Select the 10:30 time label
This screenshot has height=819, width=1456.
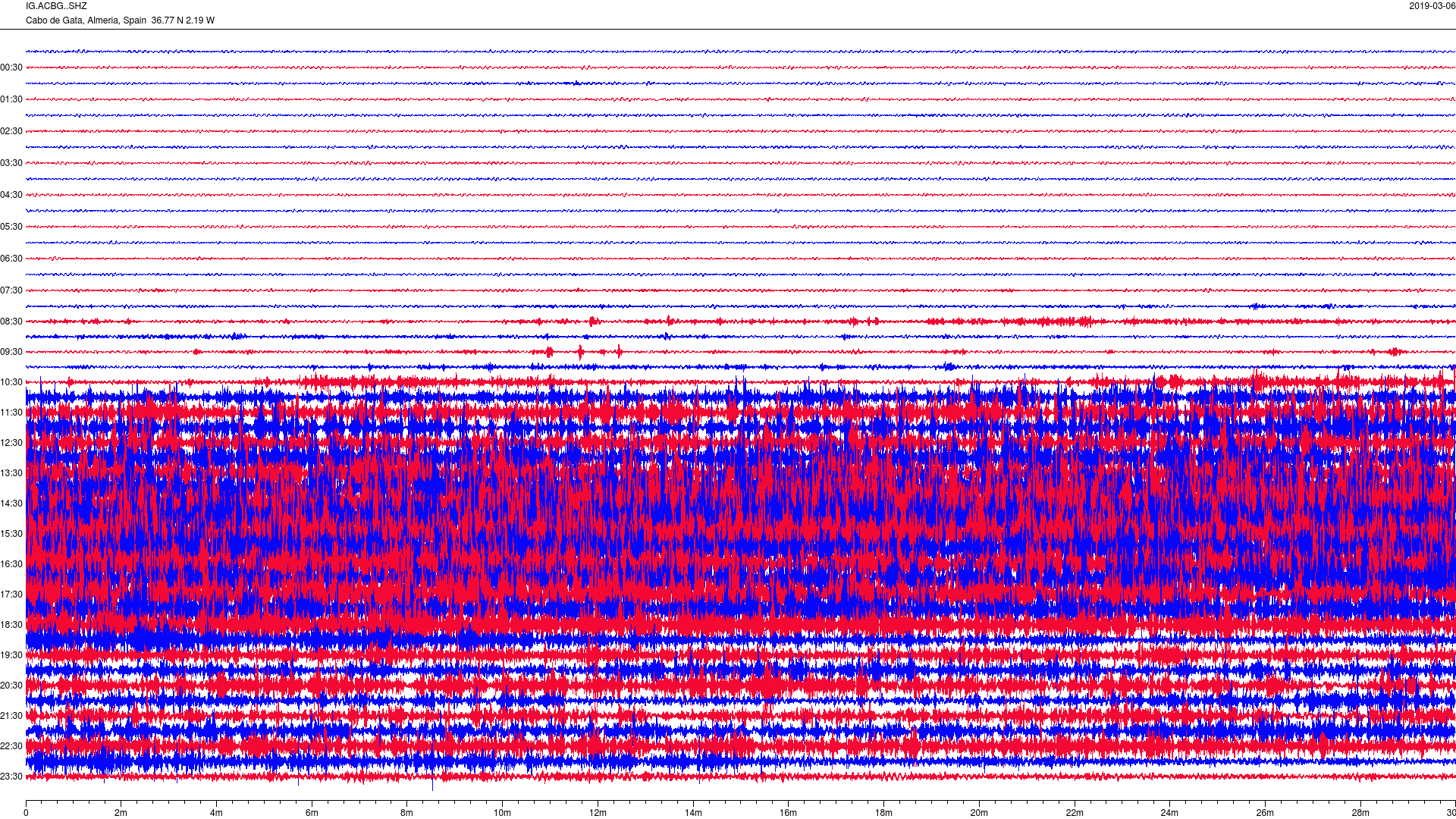(x=11, y=382)
